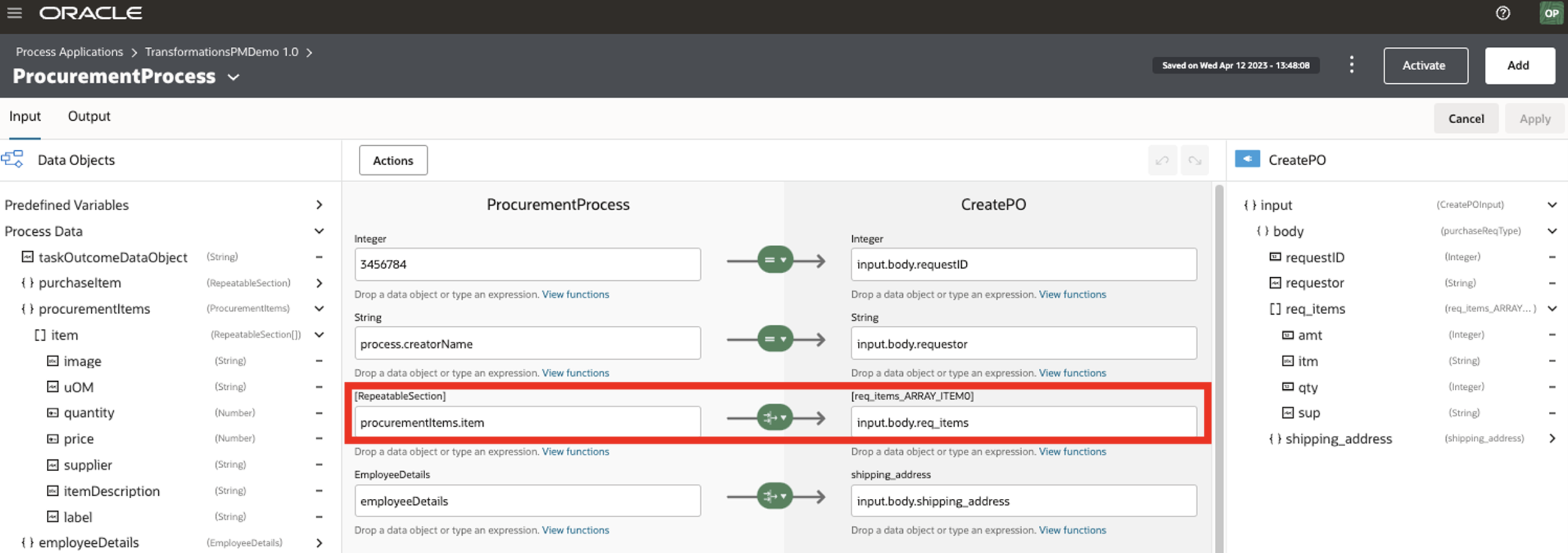Viewport: 1568px width, 553px height.
Task: Expand Predefined Variables section
Action: [x=319, y=205]
